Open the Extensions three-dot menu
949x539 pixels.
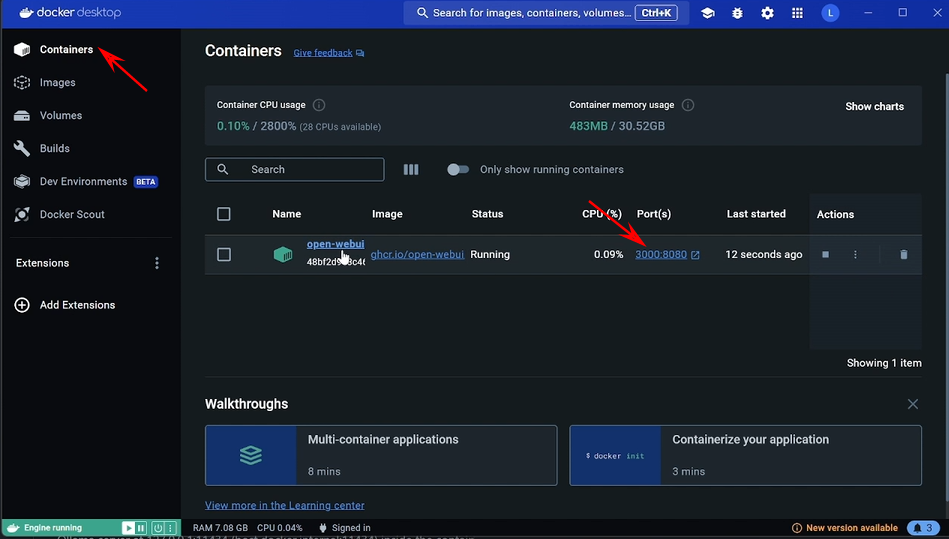pos(156,263)
